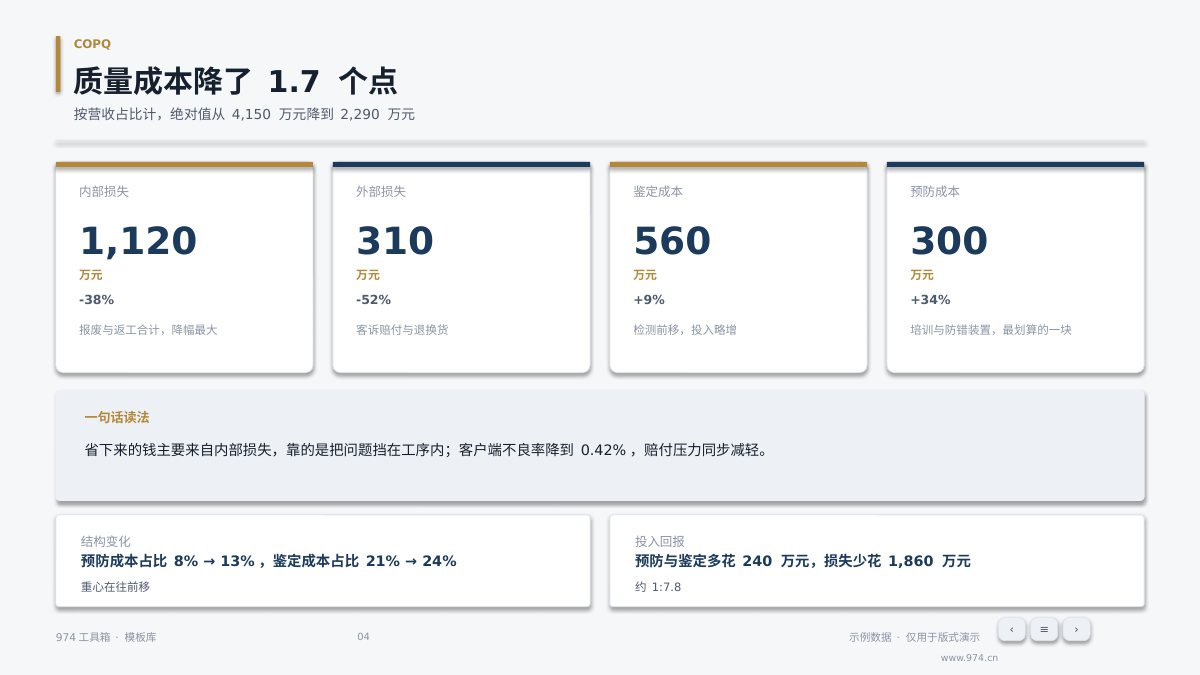The width and height of the screenshot is (1200, 675).
Task: Click the footer 974 工具箱 · 模板库
Action: click(x=106, y=637)
